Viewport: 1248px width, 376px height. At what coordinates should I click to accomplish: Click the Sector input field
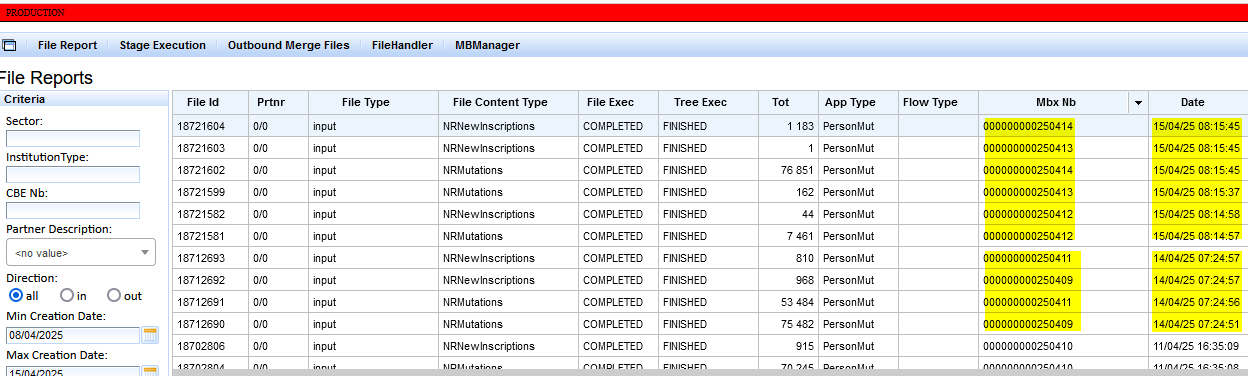click(x=73, y=138)
